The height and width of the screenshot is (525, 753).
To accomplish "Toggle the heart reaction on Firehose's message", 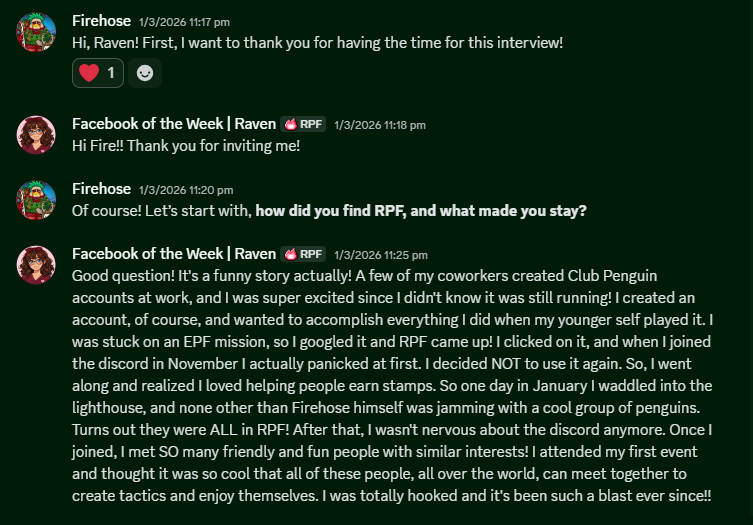I will (97, 73).
